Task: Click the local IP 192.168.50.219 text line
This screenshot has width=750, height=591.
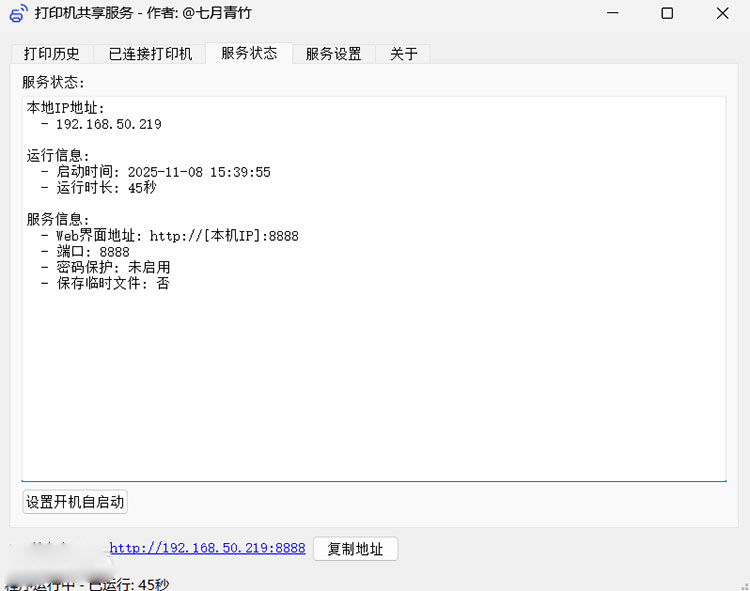Action: click(108, 124)
